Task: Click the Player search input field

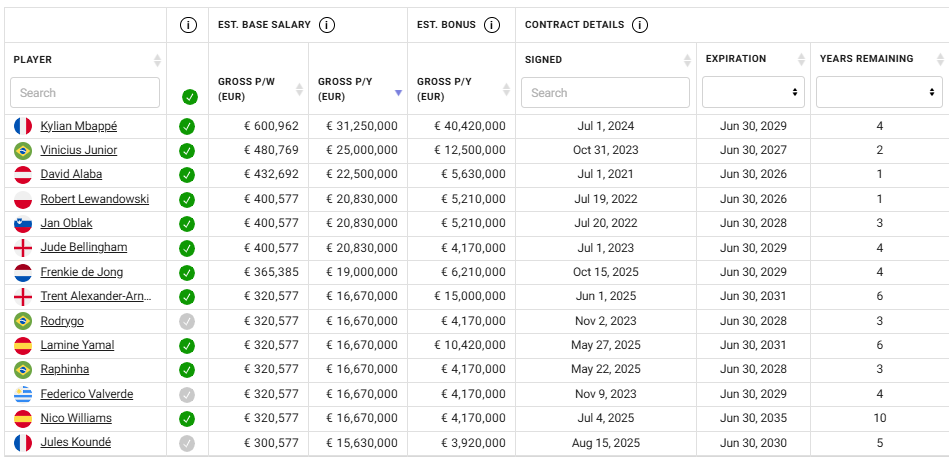Action: pyautogui.click(x=85, y=93)
